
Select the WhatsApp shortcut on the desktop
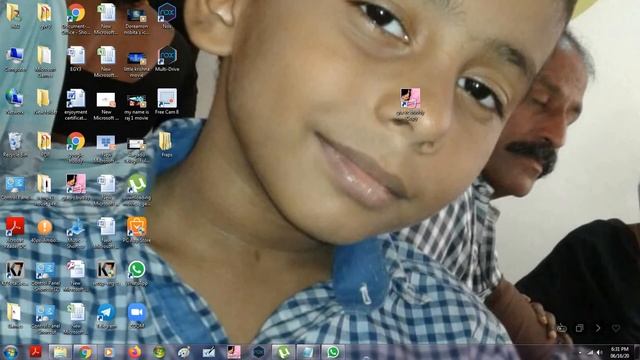[x=136, y=273]
